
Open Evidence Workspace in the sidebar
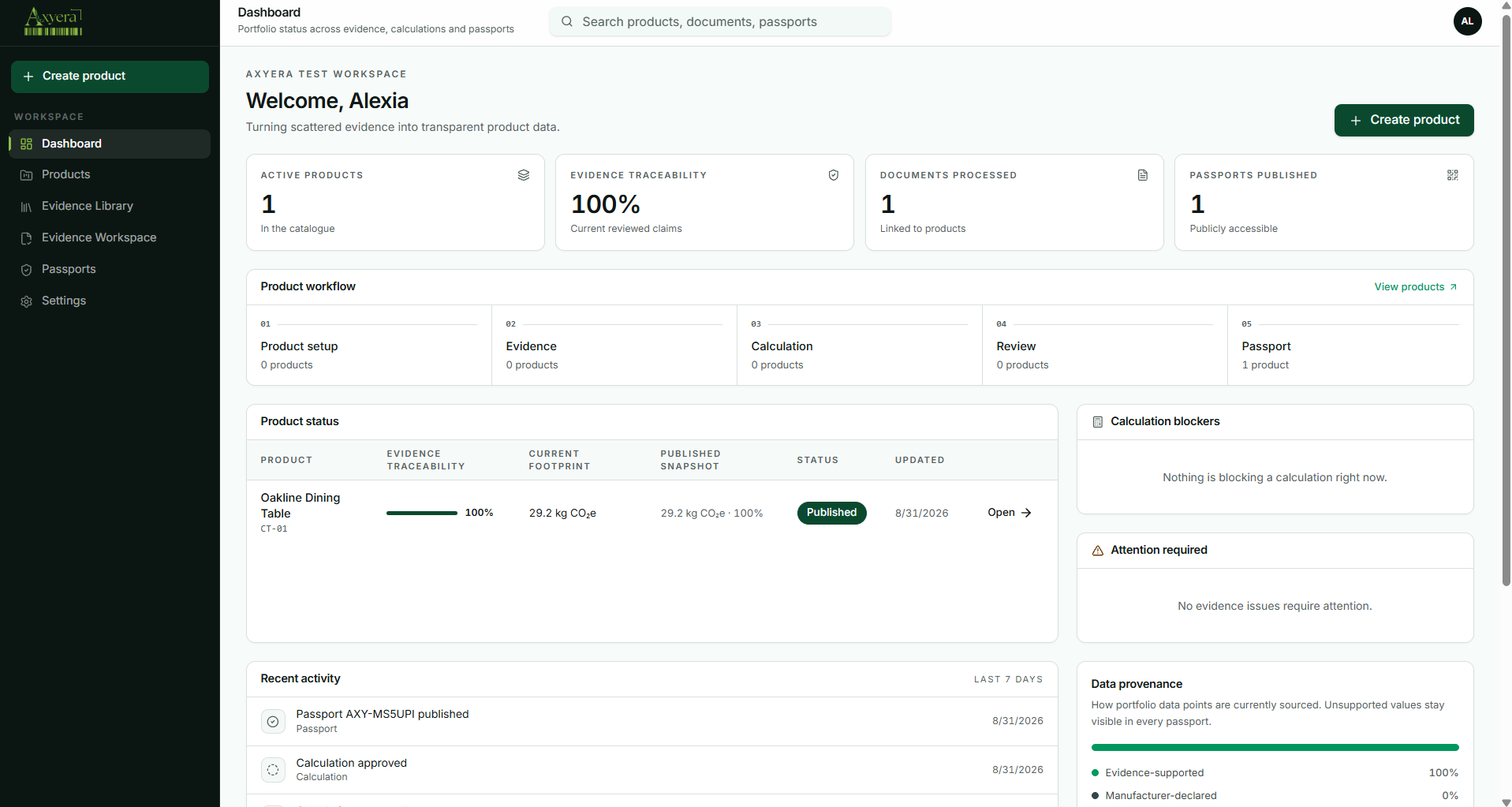(x=110, y=237)
